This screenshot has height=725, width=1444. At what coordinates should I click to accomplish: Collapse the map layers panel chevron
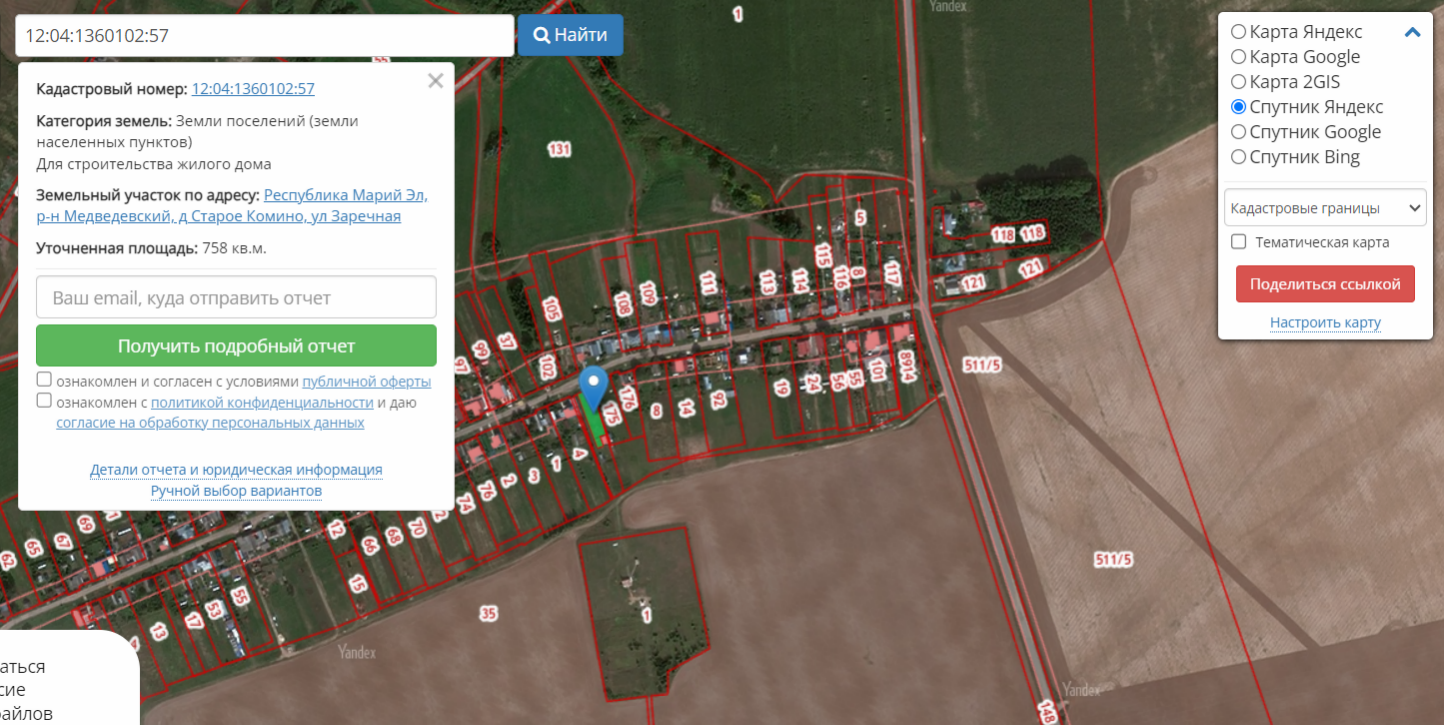click(1412, 32)
